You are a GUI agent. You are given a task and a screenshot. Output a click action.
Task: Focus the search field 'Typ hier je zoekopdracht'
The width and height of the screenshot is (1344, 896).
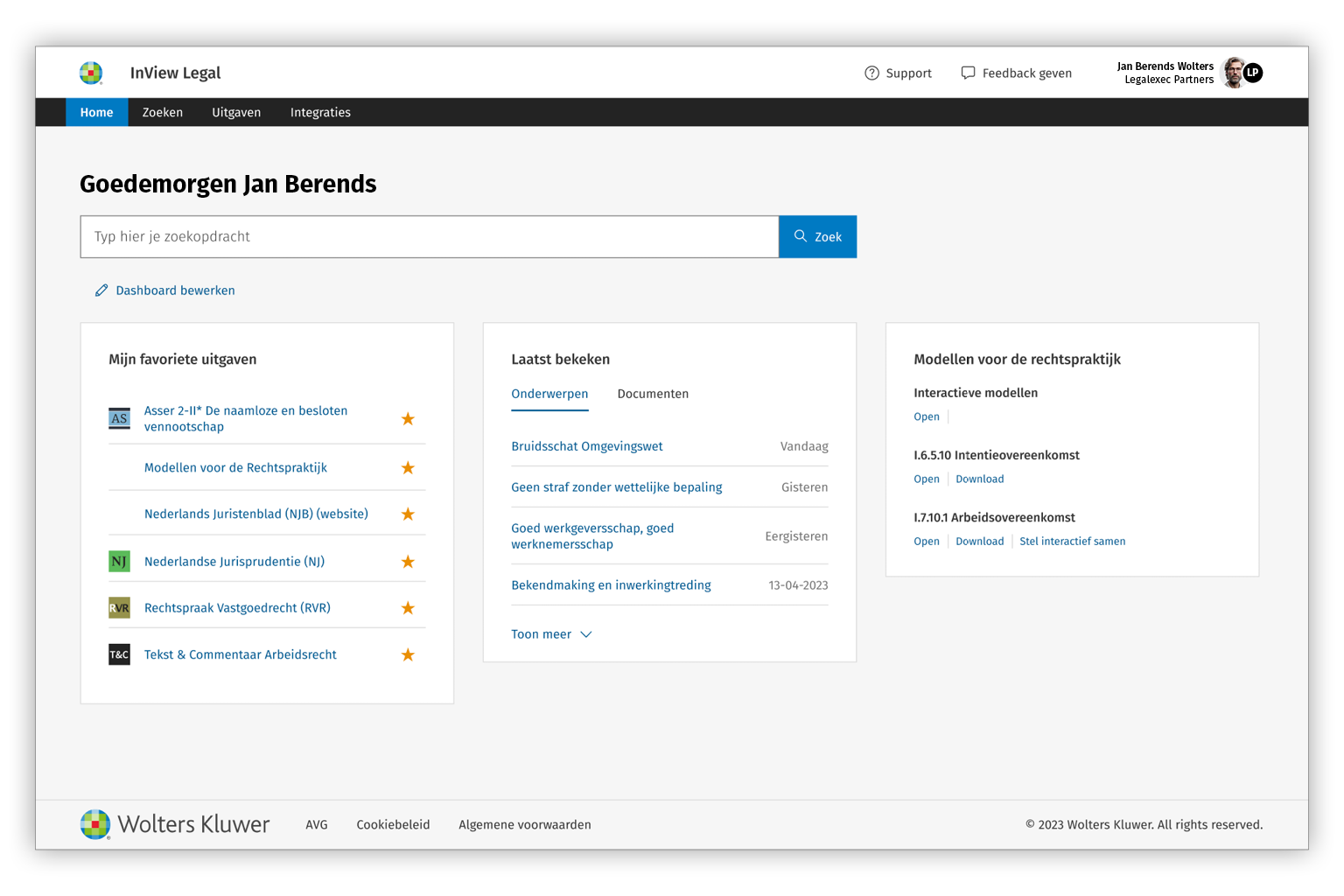point(429,237)
